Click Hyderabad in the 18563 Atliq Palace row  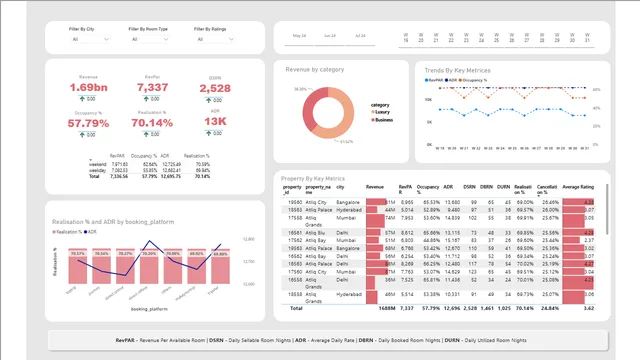(x=349, y=210)
